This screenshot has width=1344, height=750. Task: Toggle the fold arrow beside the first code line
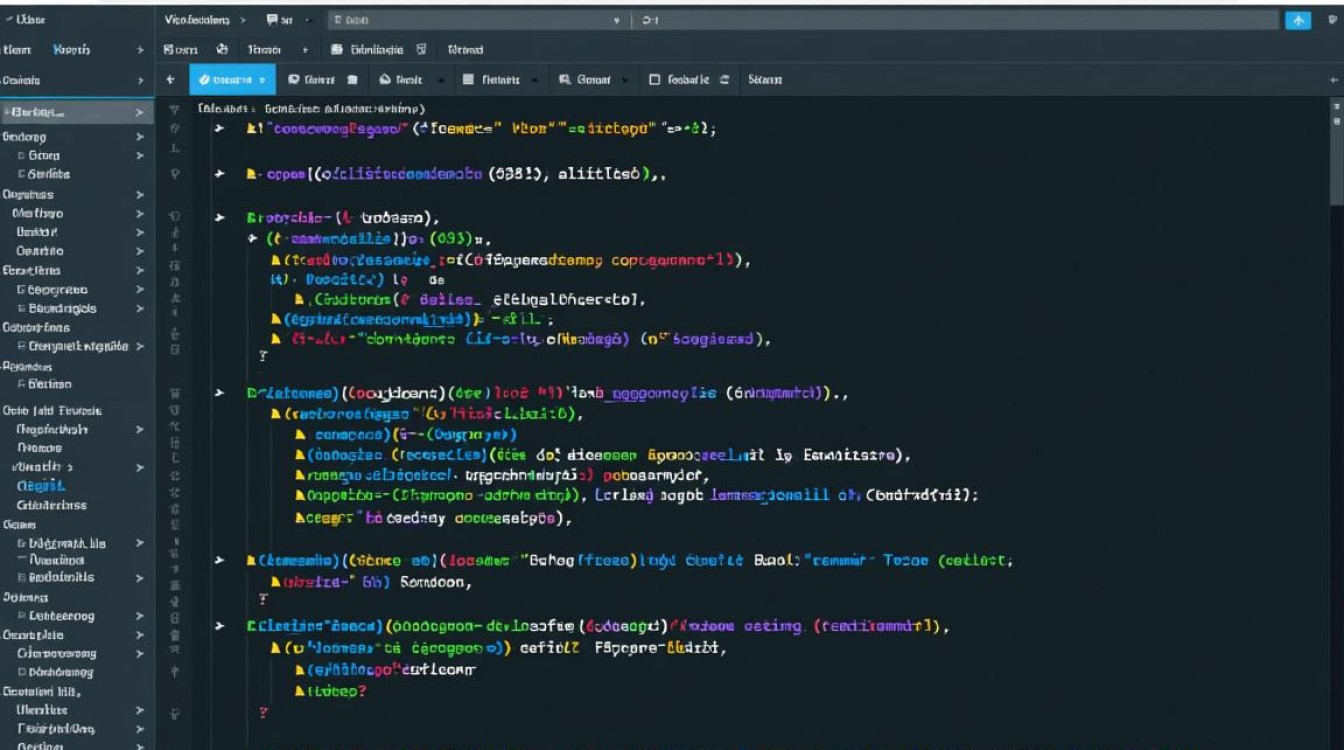point(219,129)
